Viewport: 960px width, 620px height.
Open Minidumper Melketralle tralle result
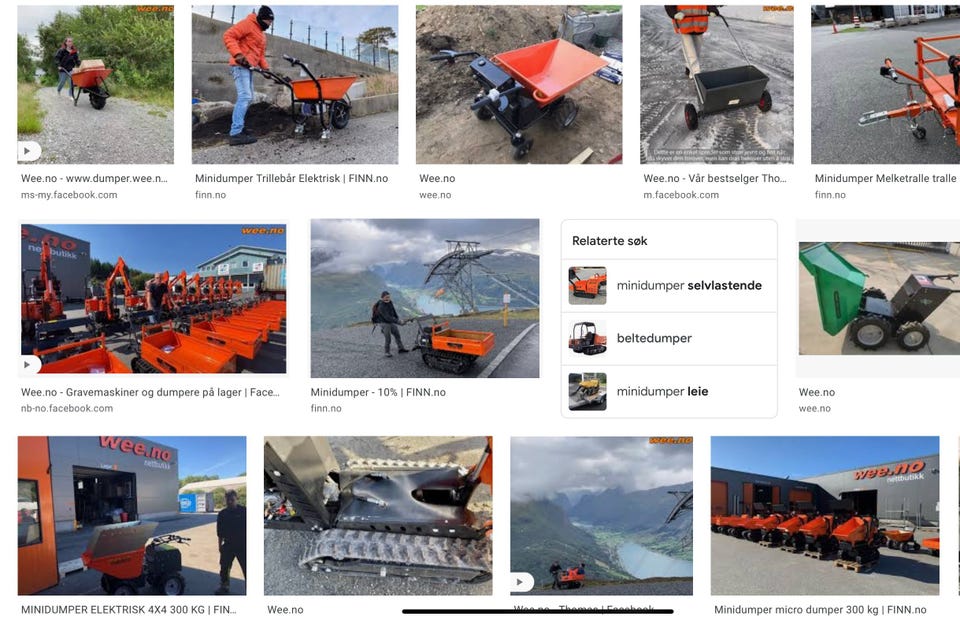(x=885, y=178)
